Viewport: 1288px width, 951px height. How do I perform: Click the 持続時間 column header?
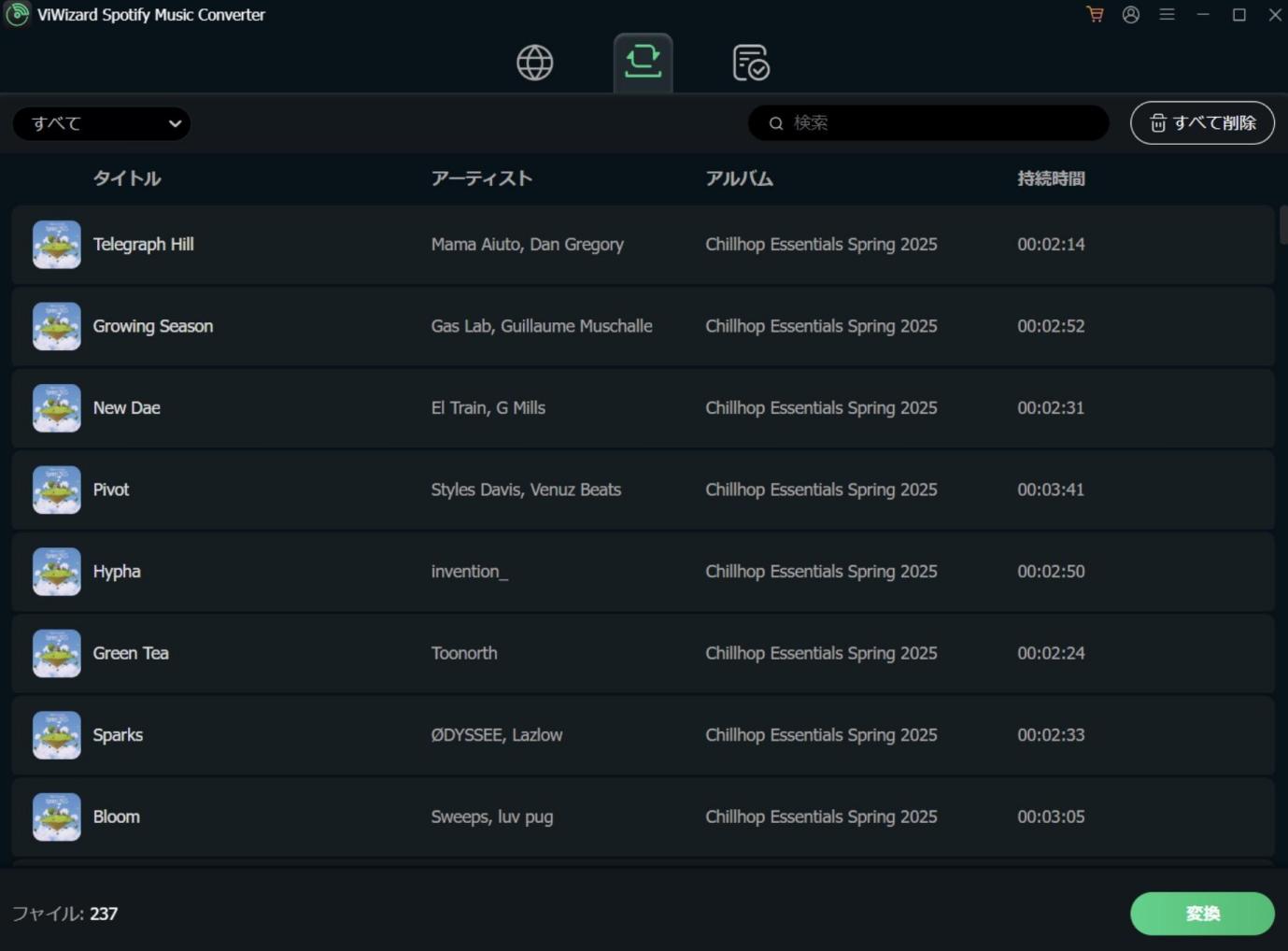click(x=1051, y=178)
